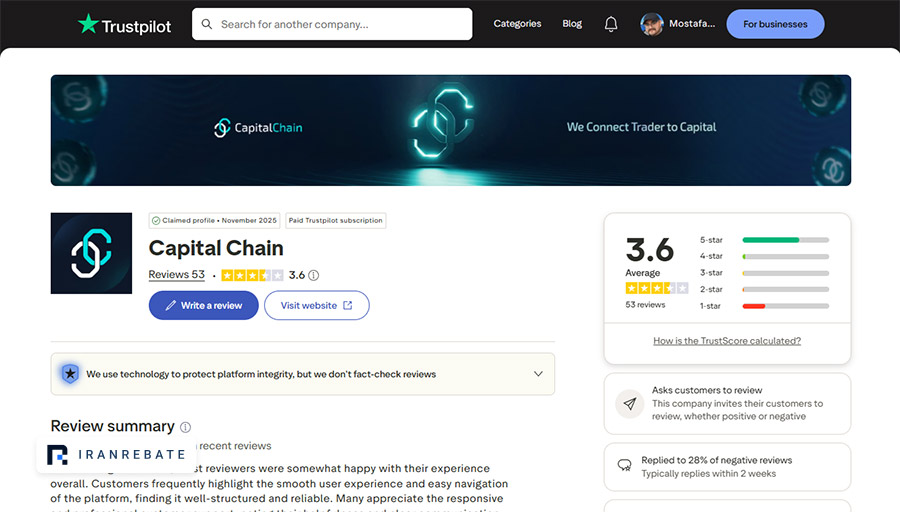Click the search magnifier icon
This screenshot has height=512, width=900.
tap(207, 24)
